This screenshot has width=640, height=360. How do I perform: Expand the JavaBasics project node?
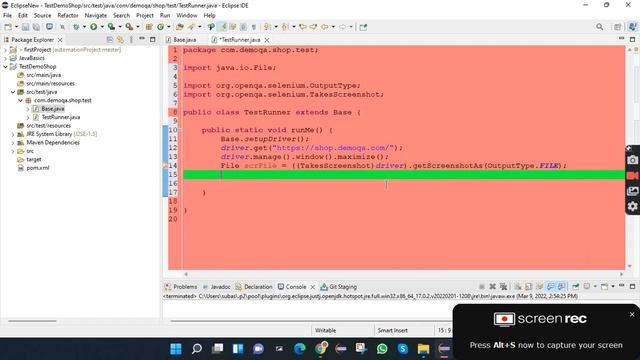pos(5,58)
